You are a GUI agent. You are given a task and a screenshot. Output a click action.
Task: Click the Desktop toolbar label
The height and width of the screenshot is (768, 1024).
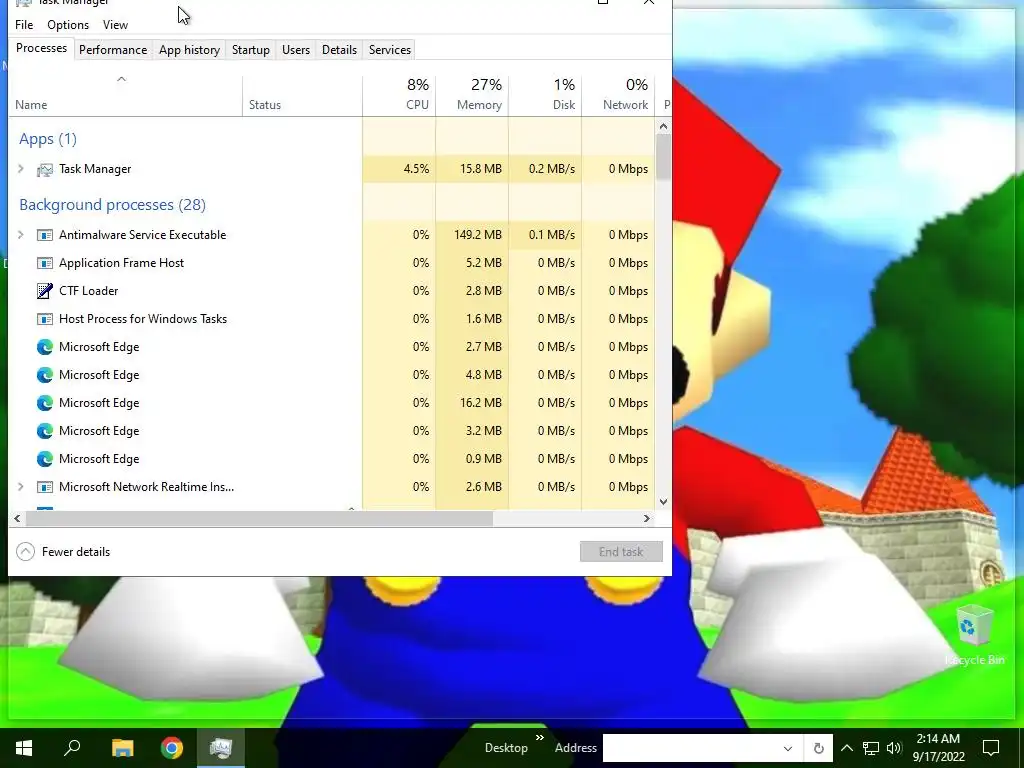coord(506,748)
